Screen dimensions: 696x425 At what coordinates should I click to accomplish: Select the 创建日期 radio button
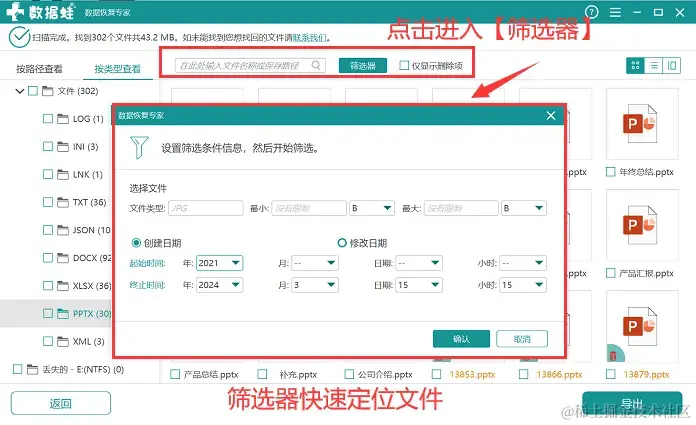[136, 243]
